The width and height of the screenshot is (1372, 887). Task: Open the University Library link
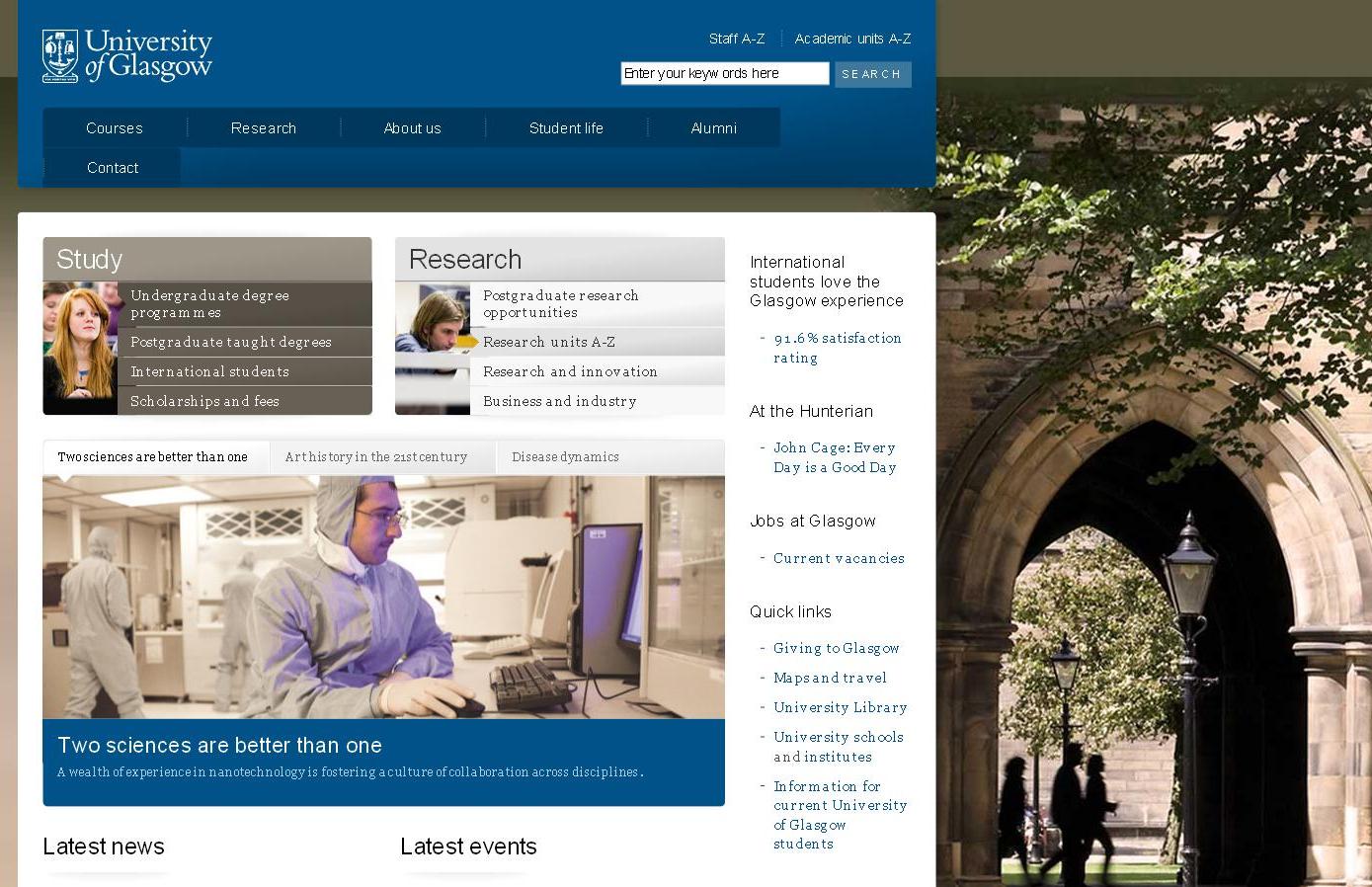[840, 707]
